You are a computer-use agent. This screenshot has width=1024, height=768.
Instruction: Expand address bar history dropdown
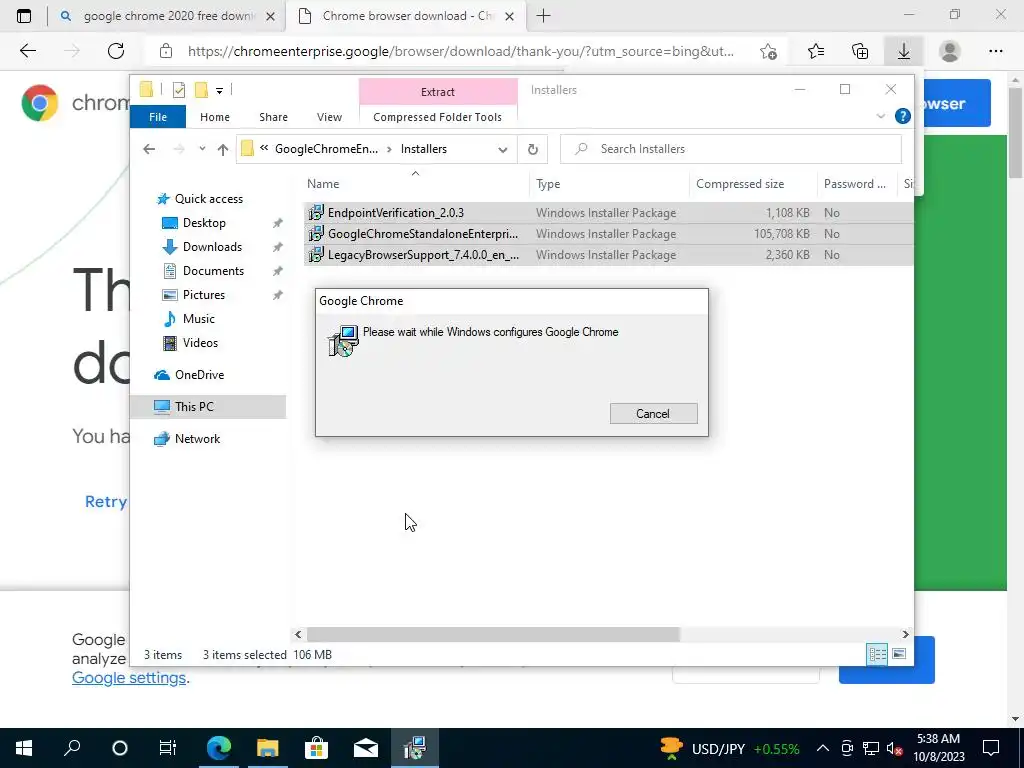(502, 150)
